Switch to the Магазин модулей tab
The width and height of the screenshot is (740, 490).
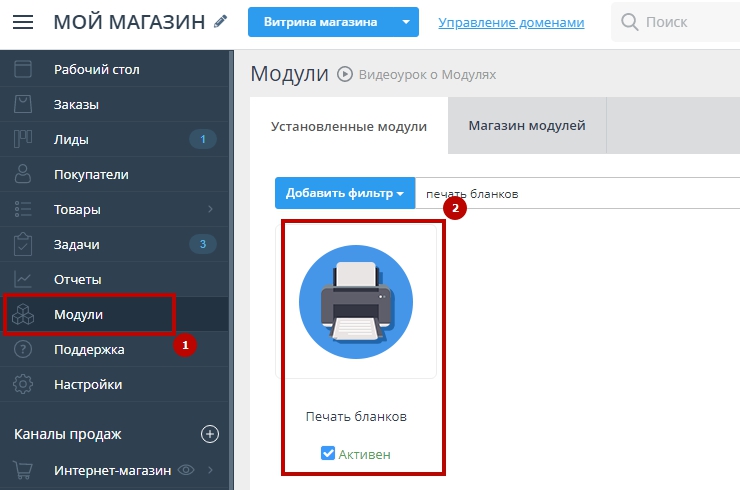tap(526, 126)
